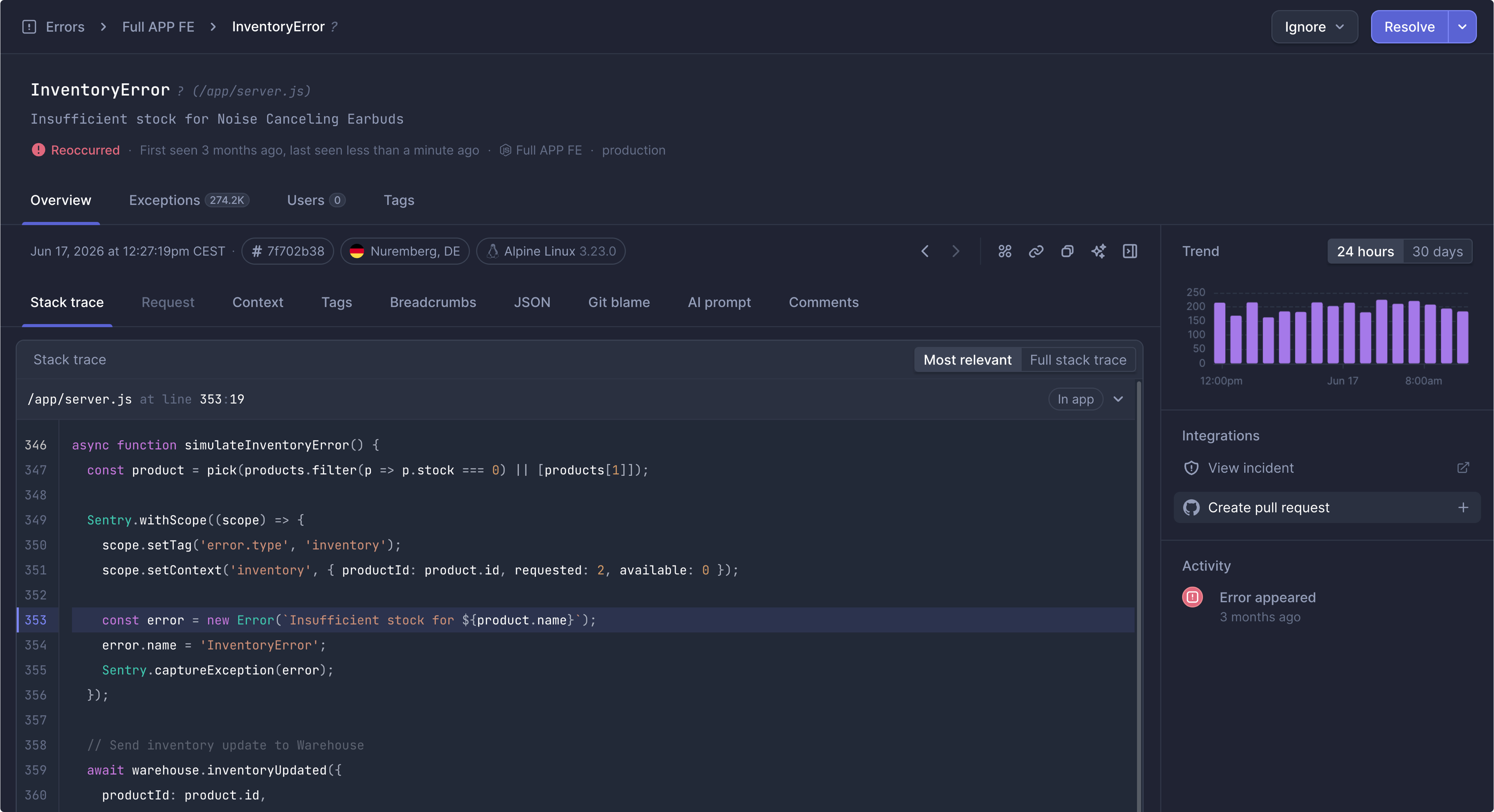
Task: Click the keyboard shortcuts command icon
Action: pyautogui.click(x=1005, y=251)
